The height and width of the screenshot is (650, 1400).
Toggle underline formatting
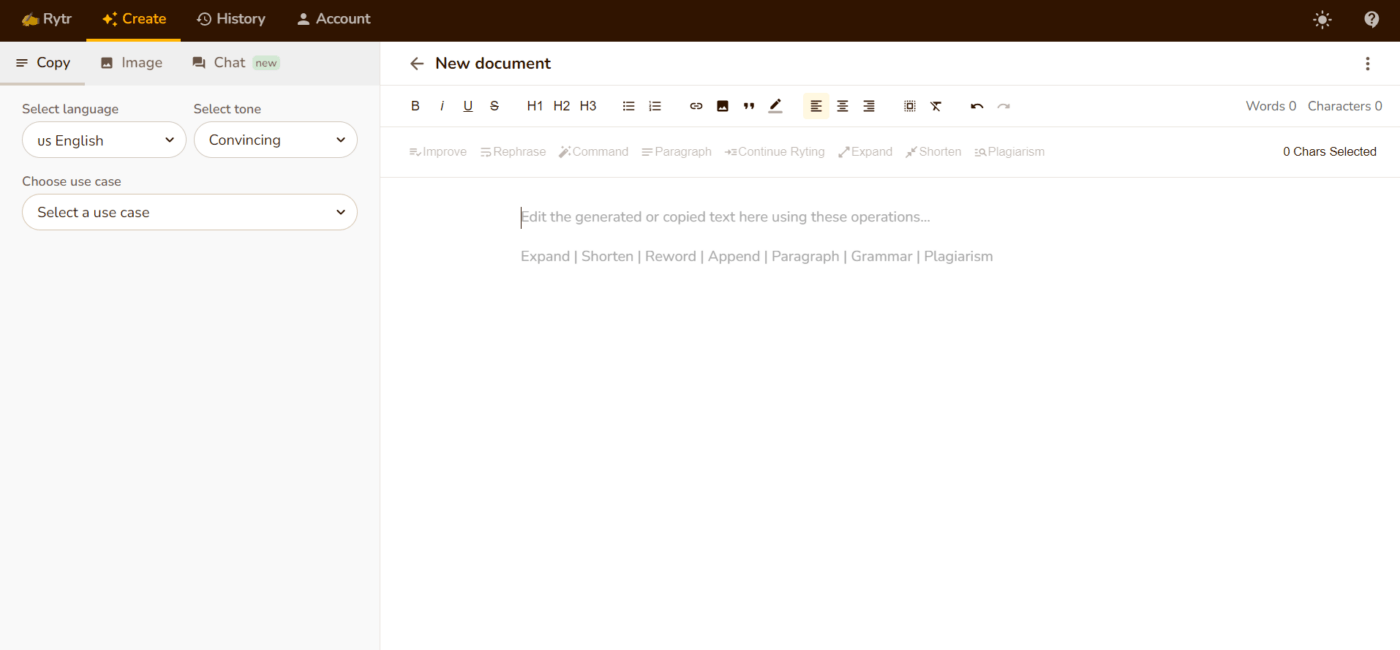[x=468, y=106]
